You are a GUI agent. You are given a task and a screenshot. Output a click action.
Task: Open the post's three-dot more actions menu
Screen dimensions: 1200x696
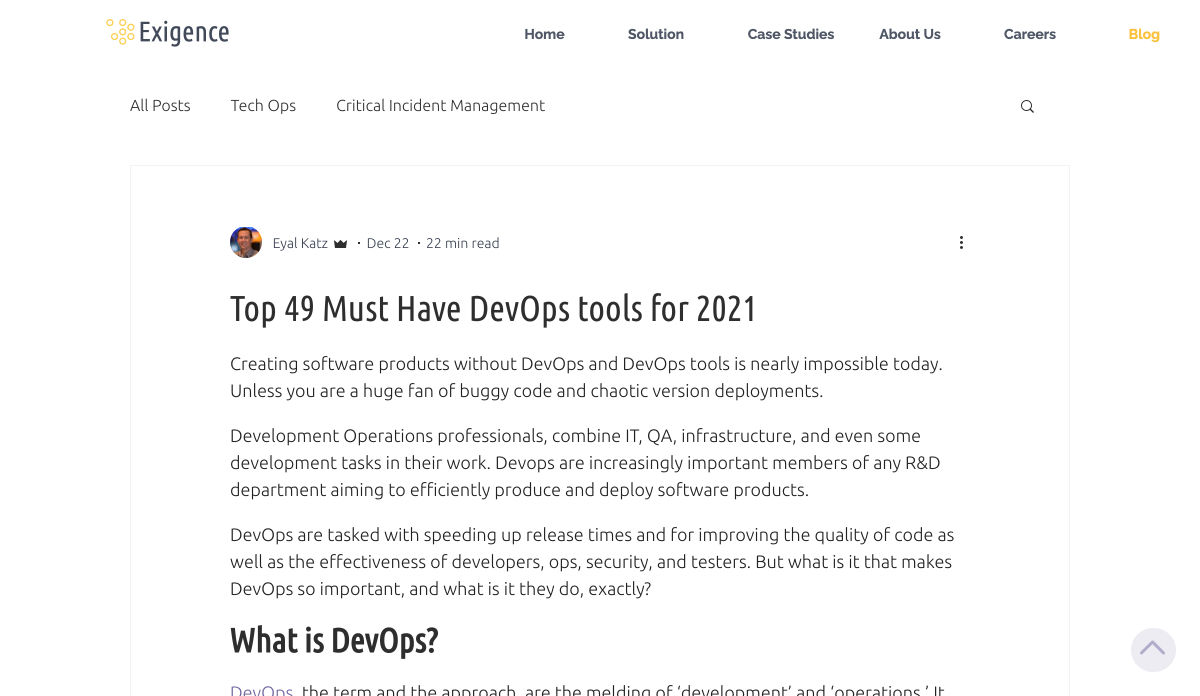tap(961, 243)
